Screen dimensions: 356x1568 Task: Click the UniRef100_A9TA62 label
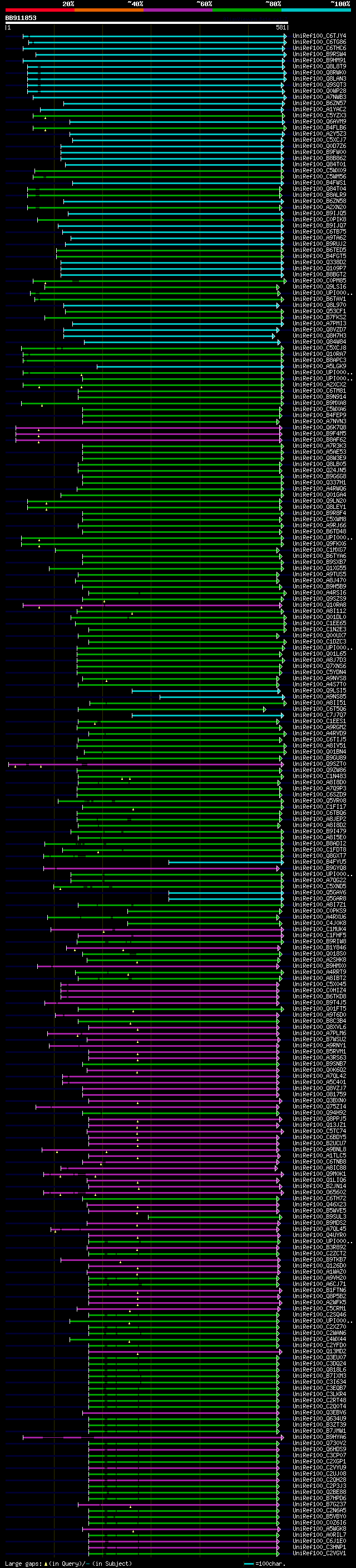319,238
